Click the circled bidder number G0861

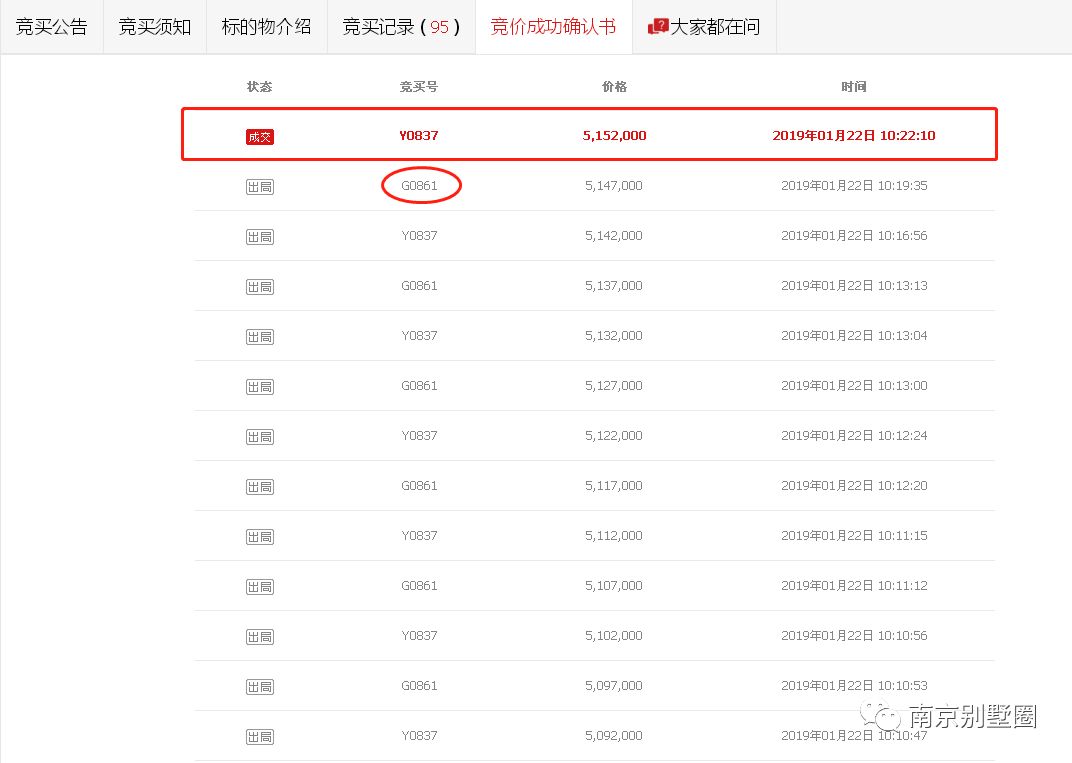pyautogui.click(x=420, y=186)
